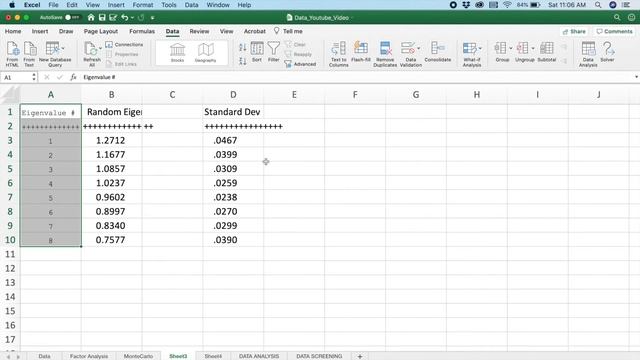The image size is (640, 360).
Task: Expand the Undo history dropdown arrow
Action: tap(132, 18)
